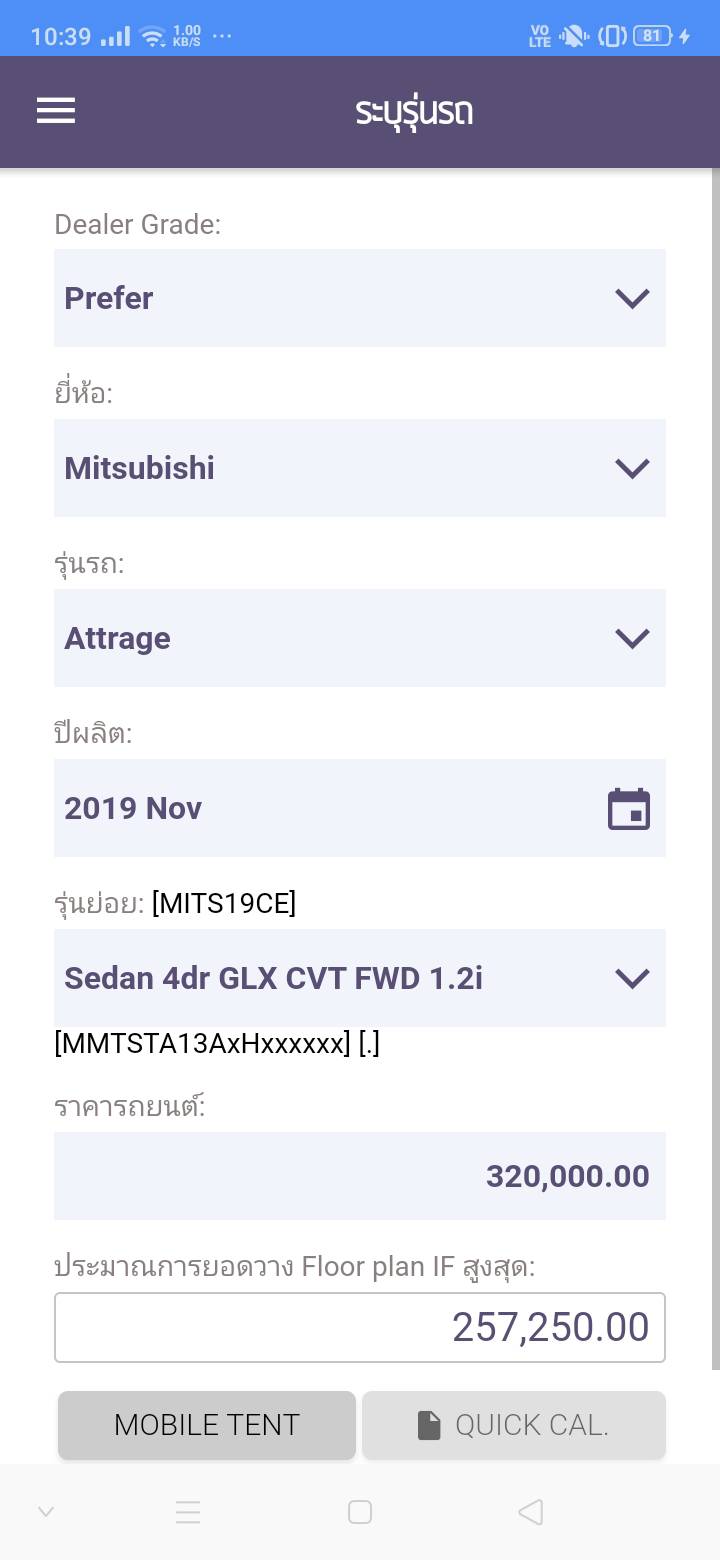Expand the Dealer Grade dropdown

click(359, 298)
